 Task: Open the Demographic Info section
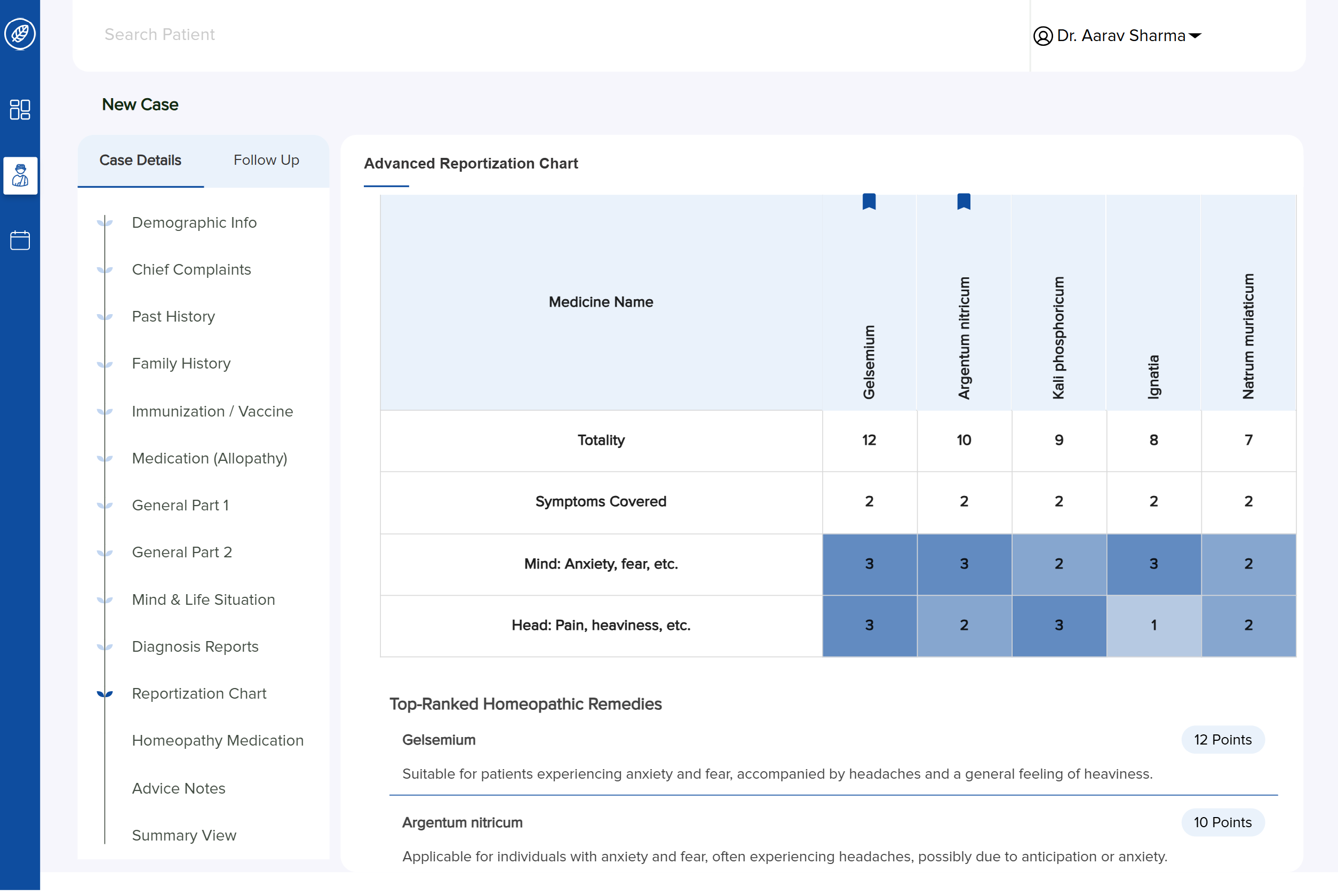coord(194,222)
